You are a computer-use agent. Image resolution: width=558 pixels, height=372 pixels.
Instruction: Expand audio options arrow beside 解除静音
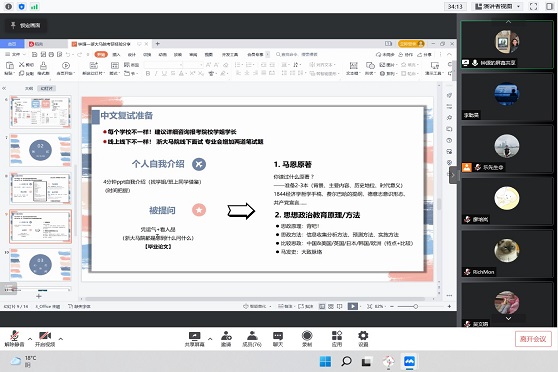tap(30, 339)
